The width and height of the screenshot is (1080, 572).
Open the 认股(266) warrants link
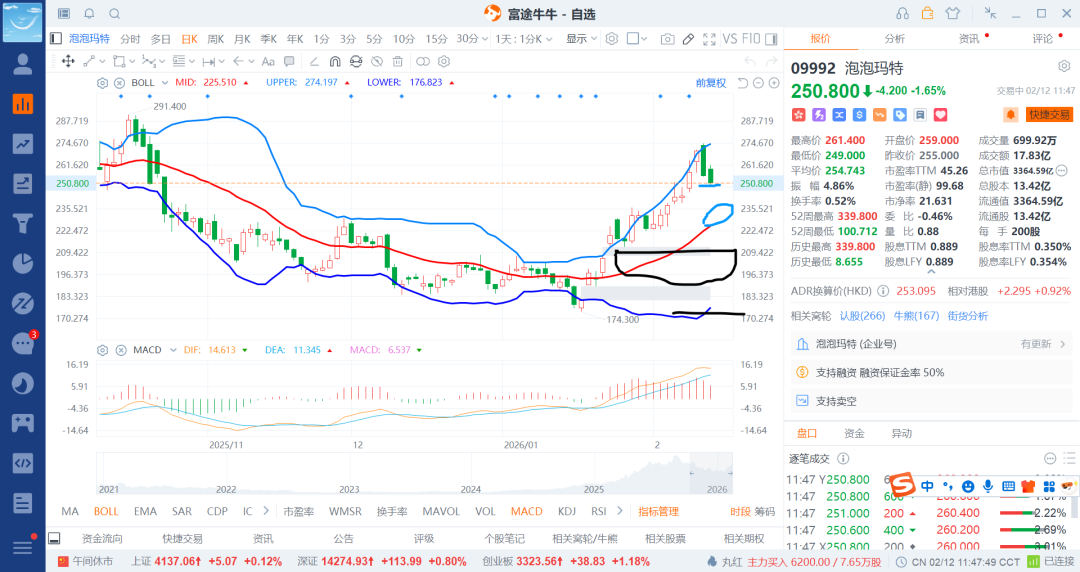[862, 316]
